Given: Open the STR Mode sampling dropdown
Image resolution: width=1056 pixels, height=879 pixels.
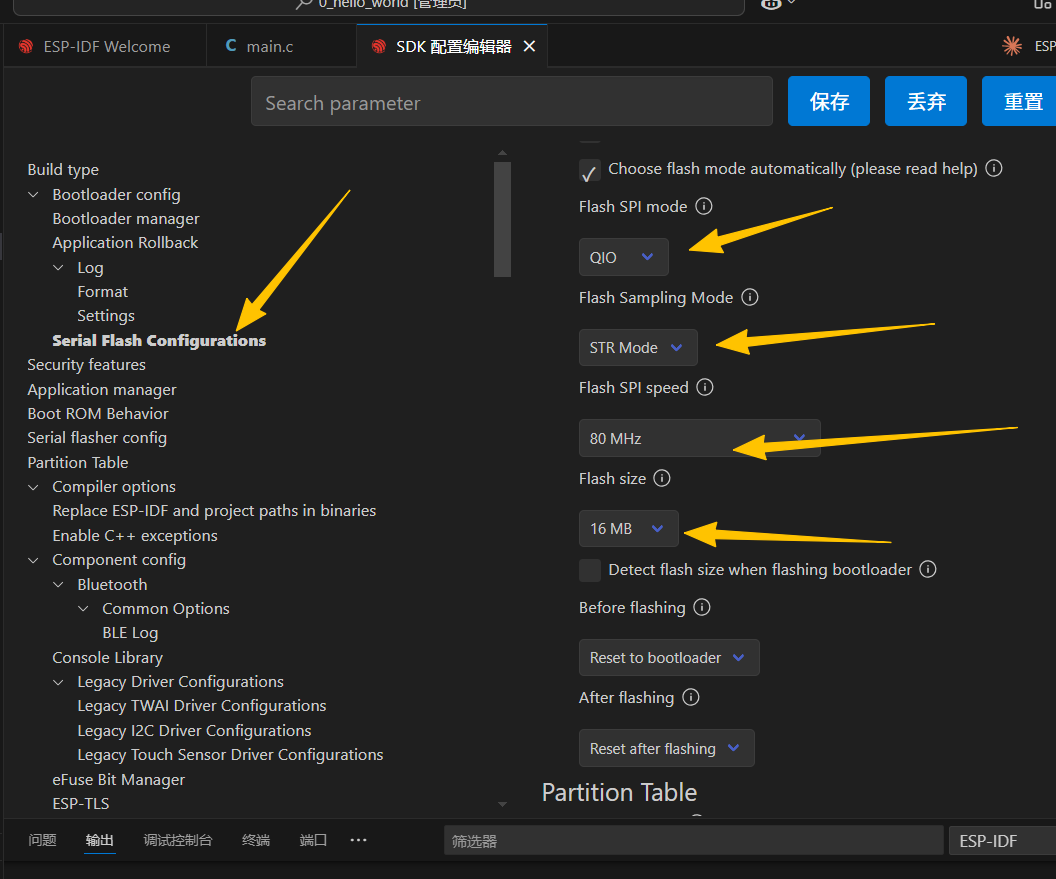Looking at the screenshot, I should (638, 348).
